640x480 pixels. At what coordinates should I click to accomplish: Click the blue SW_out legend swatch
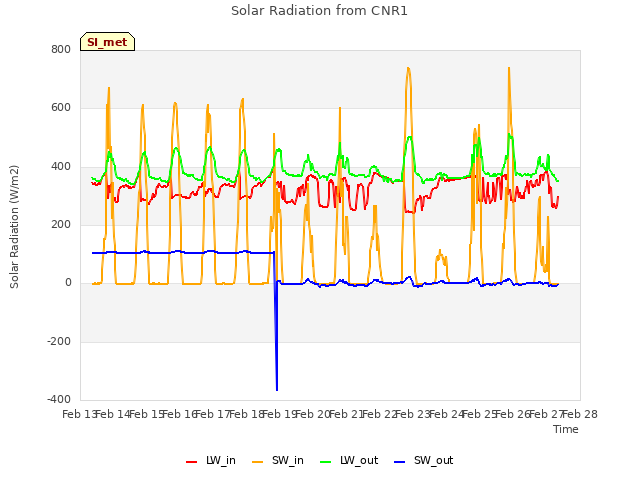[400, 461]
